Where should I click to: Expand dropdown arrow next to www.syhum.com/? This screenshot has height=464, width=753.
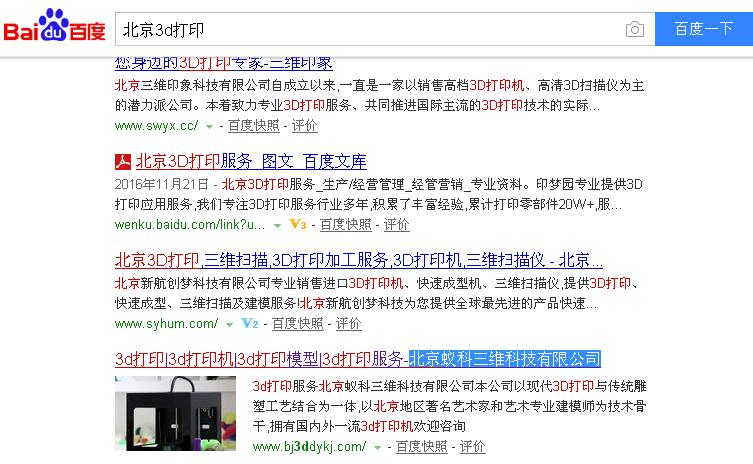229,325
